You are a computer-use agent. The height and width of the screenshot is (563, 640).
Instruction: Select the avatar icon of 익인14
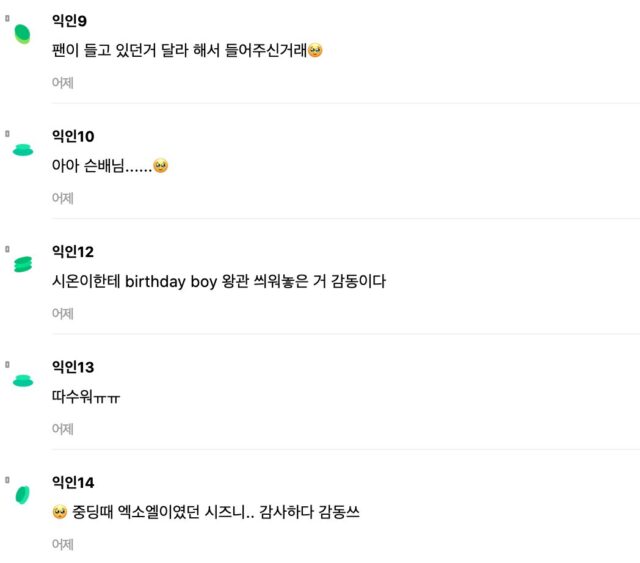click(22, 495)
